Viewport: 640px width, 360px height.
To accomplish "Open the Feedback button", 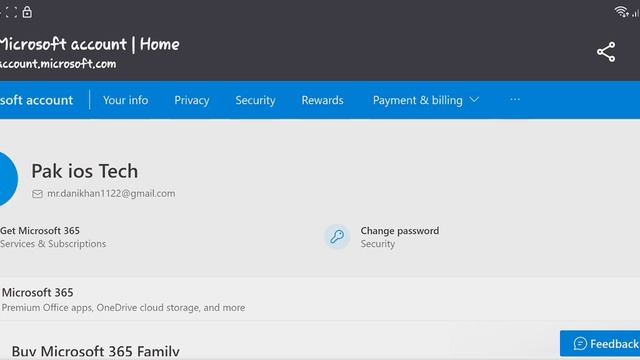I will 600,344.
